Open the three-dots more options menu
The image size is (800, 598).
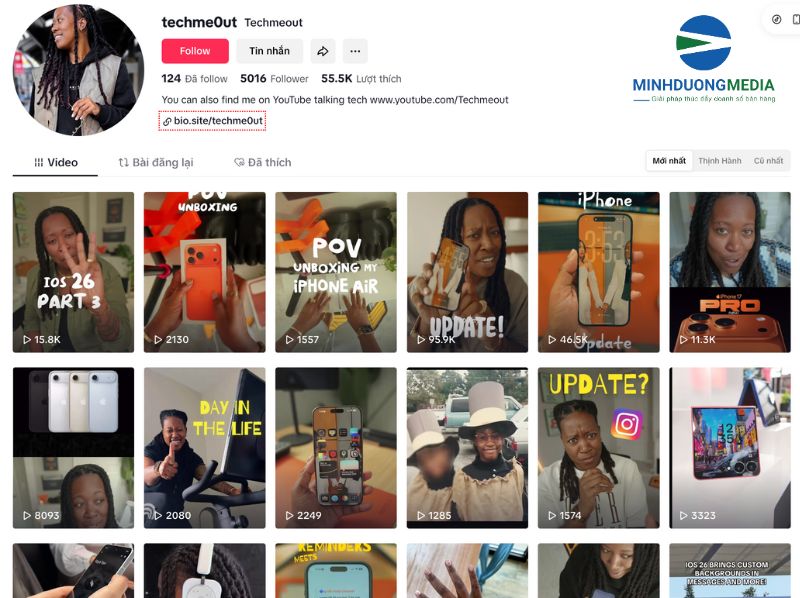click(x=355, y=51)
